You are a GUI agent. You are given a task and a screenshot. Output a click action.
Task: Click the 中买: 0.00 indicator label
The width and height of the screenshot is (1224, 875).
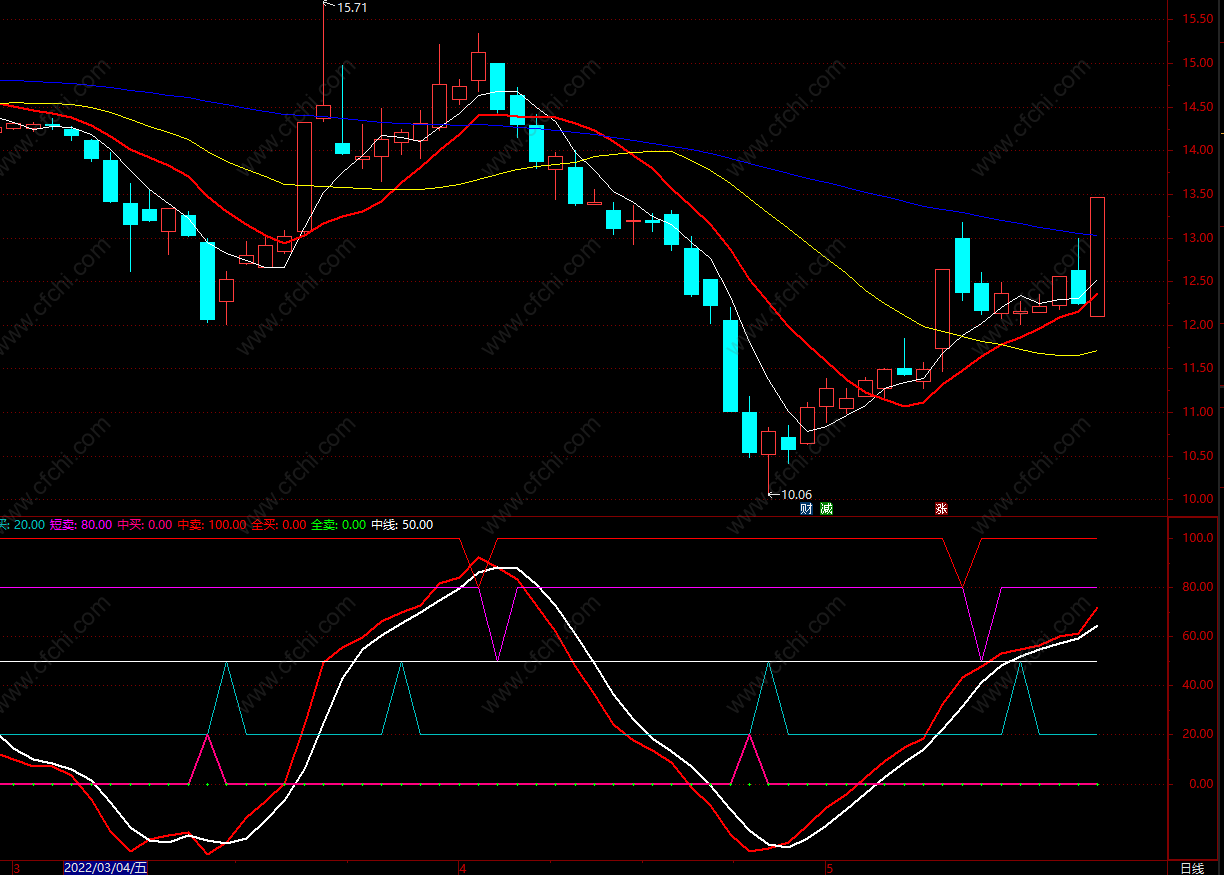(145, 525)
